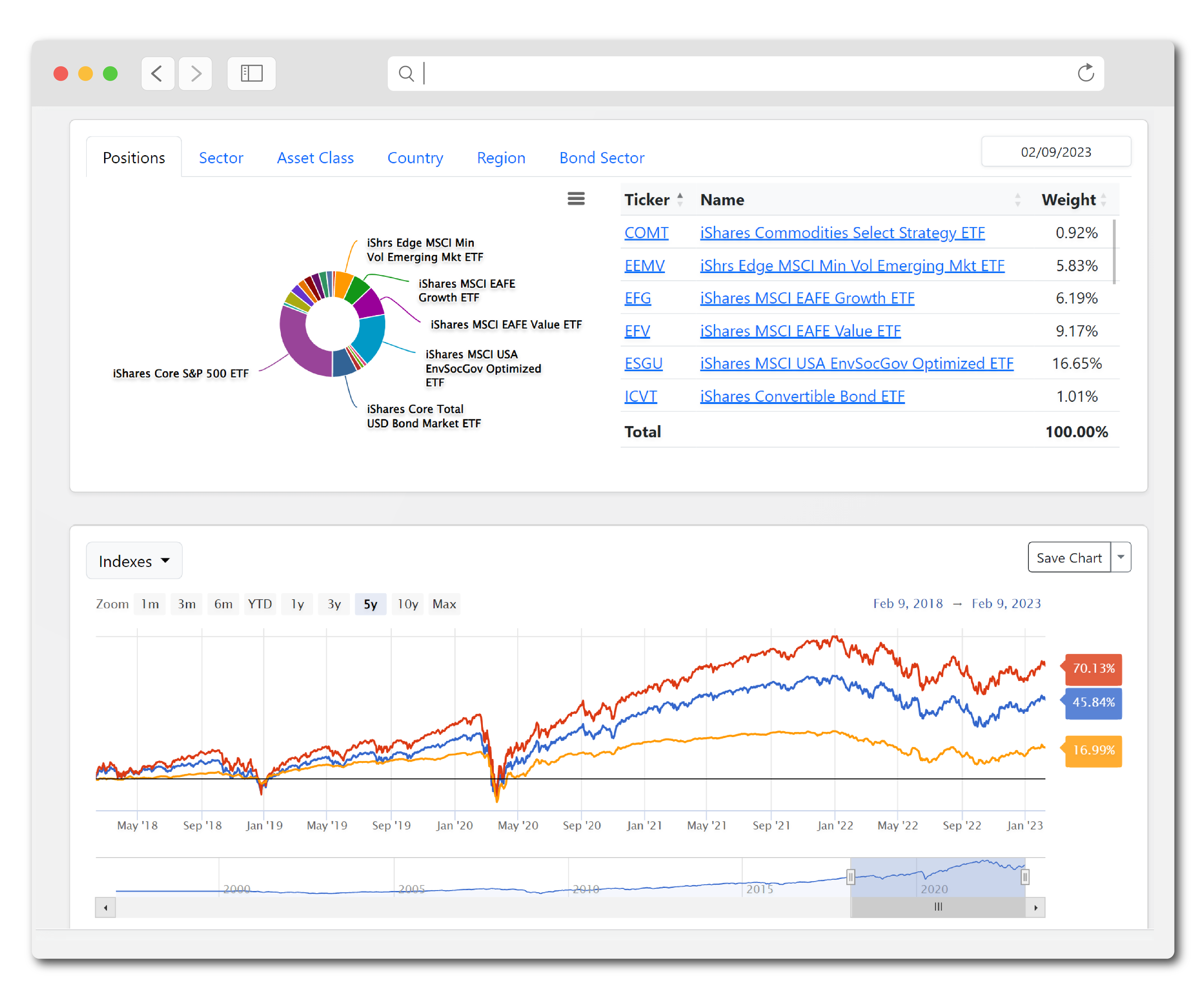Image resolution: width=1204 pixels, height=984 pixels.
Task: Select the 5y zoom button
Action: point(371,604)
